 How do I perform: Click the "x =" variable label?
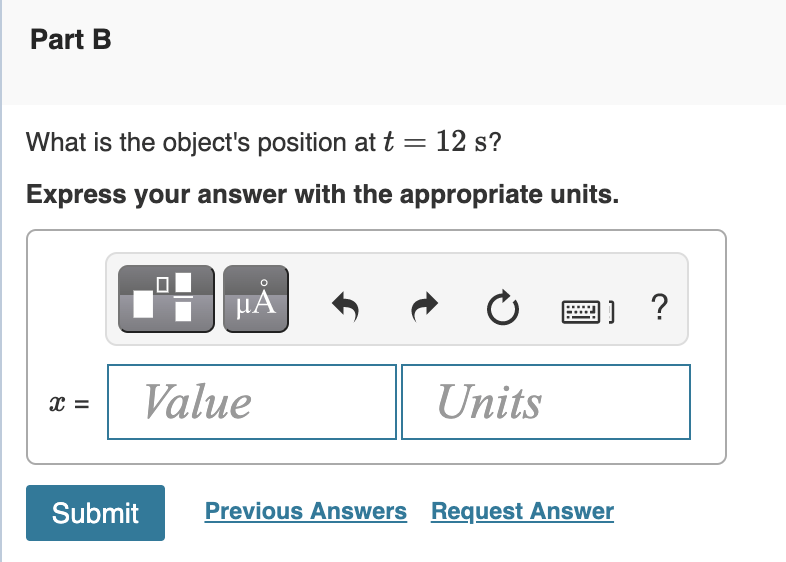pyautogui.click(x=68, y=403)
